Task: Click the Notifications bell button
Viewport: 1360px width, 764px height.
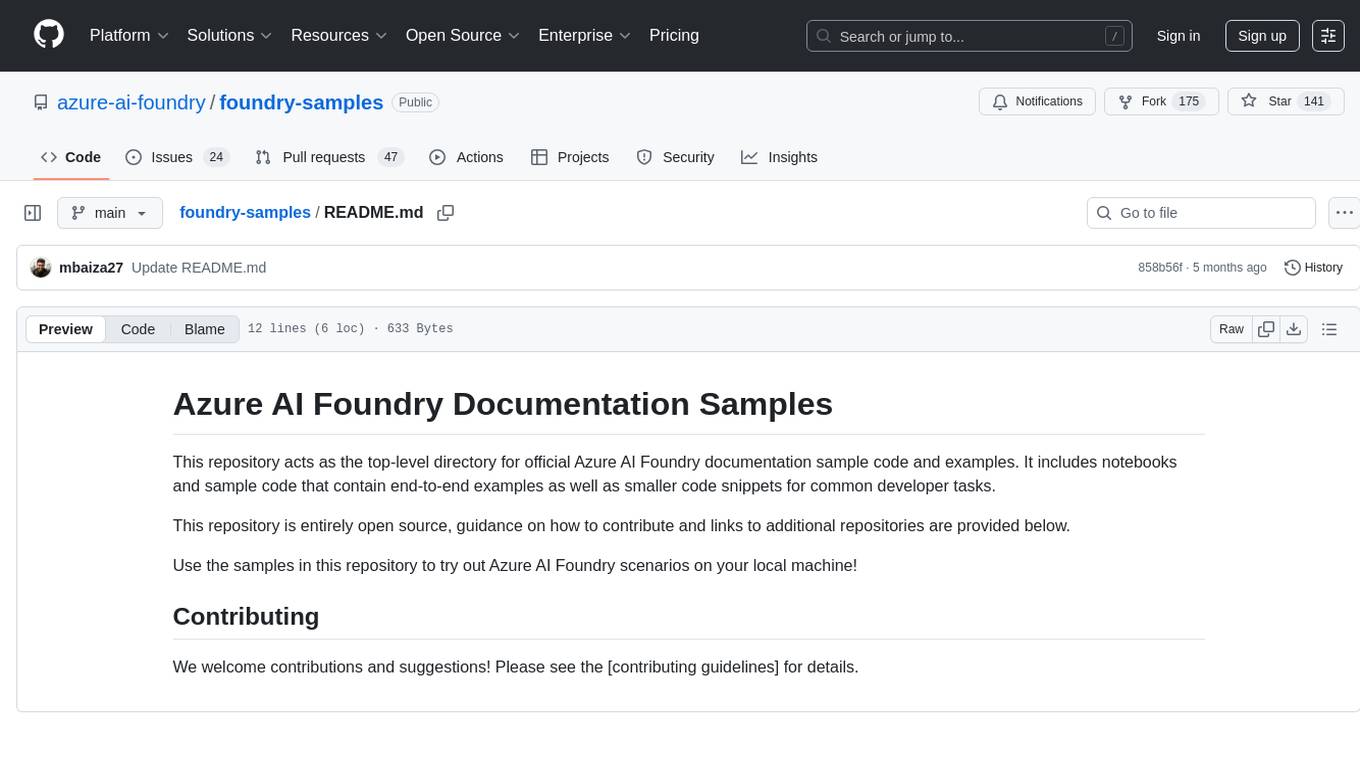Action: point(1037,102)
